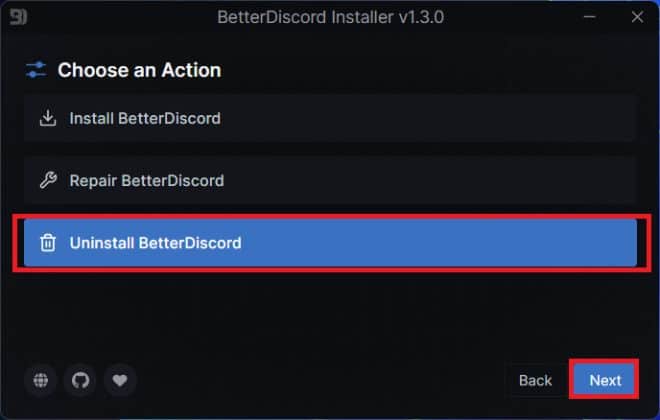Screen dimensions: 660x420
Task: Click the "Install BetterDiscord" label text
Action: tap(145, 119)
